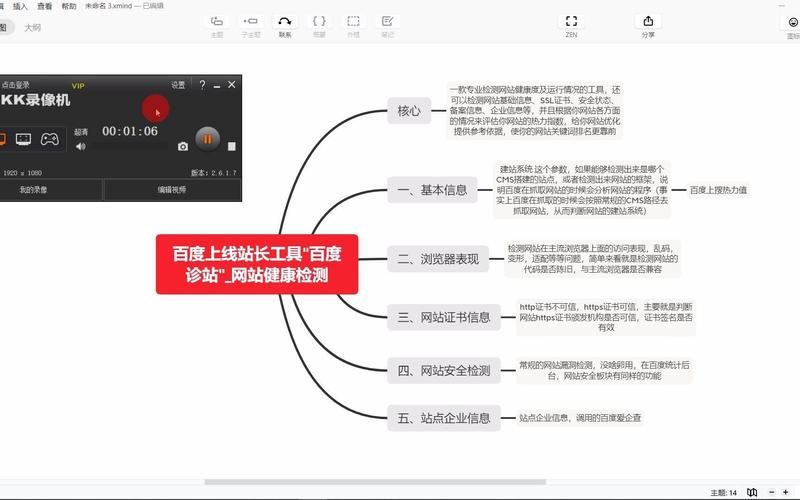Open the 笔记 (Note) tool
This screenshot has height=500, width=800.
[387, 21]
